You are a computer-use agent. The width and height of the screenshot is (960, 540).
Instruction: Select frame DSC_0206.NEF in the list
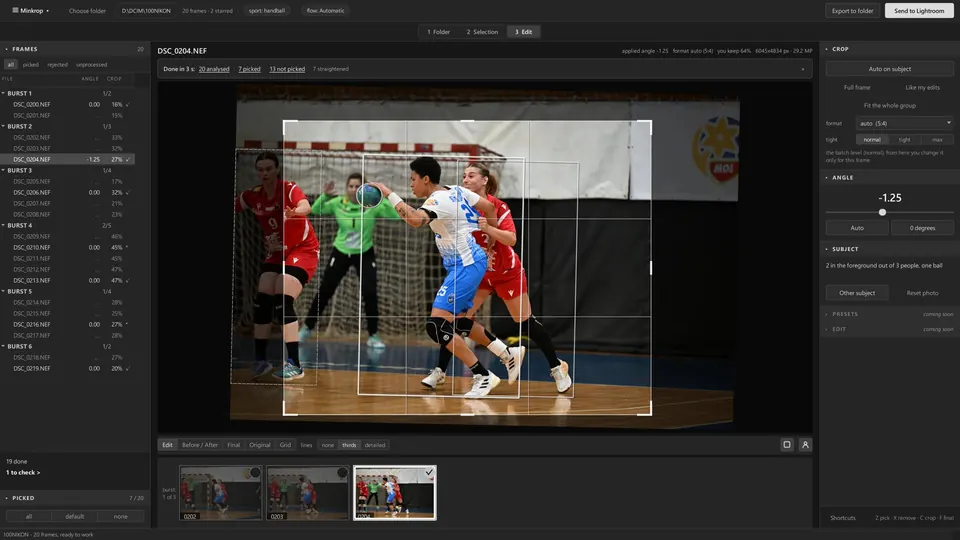pos(67,193)
